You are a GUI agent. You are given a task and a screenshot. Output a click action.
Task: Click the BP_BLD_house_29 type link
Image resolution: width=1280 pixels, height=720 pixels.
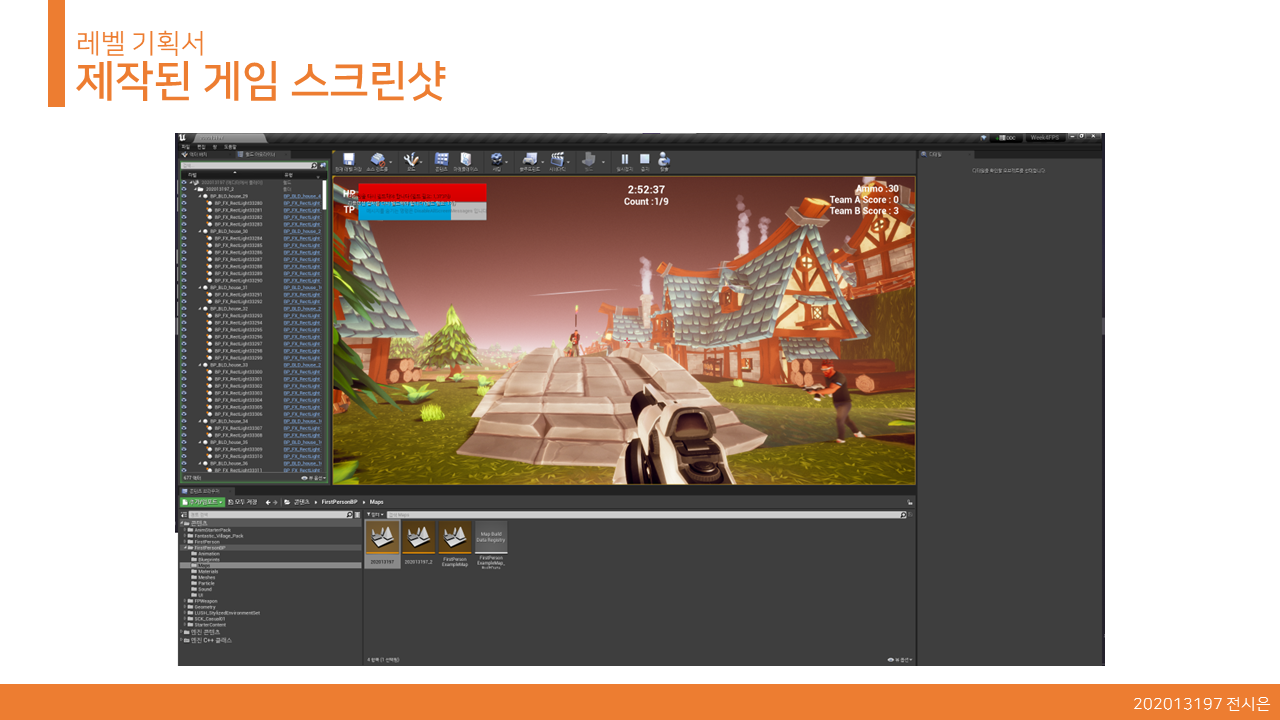click(x=303, y=196)
